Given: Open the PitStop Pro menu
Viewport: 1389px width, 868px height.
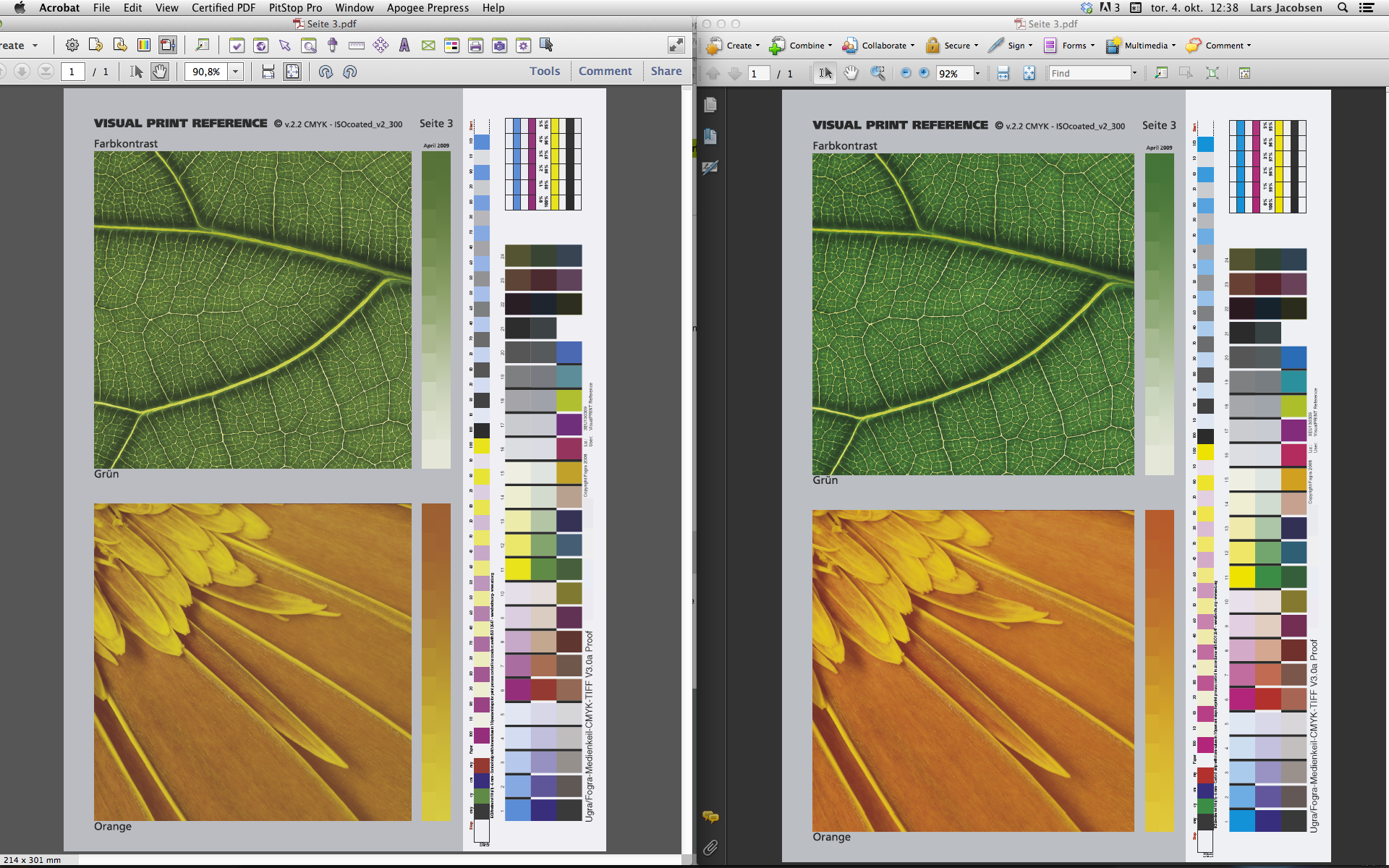Looking at the screenshot, I should point(295,8).
